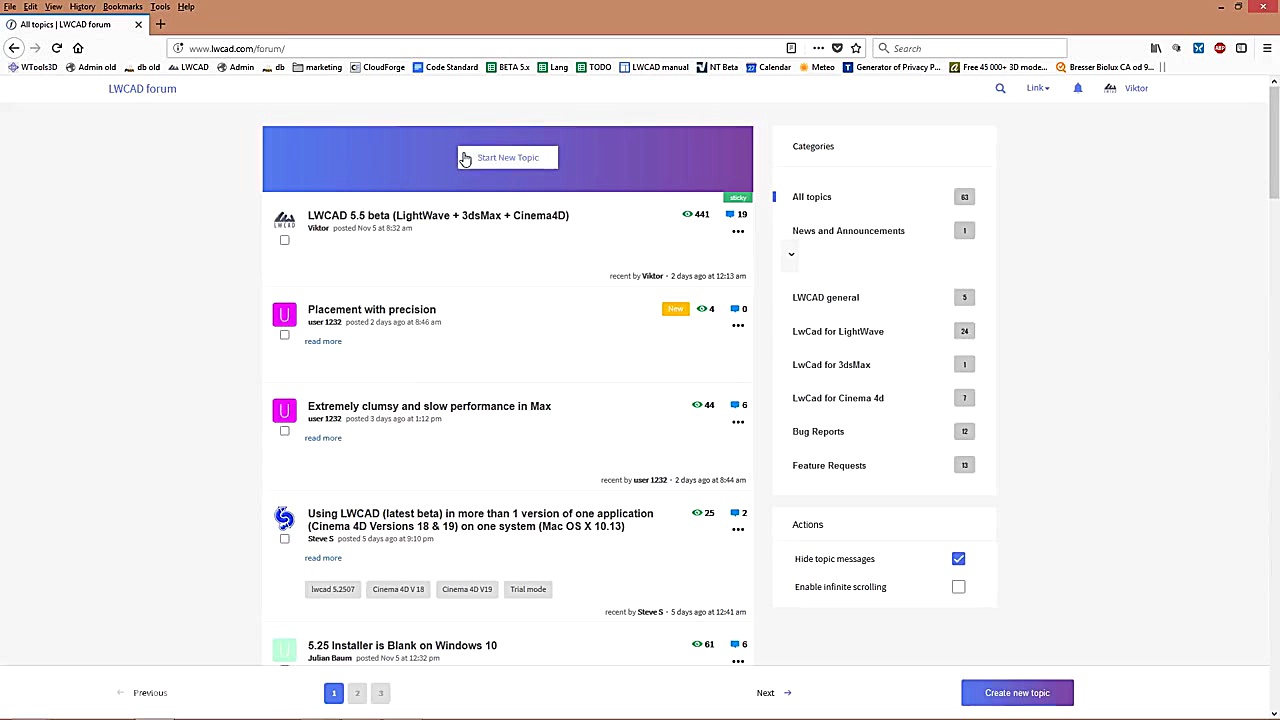Click Create new topic button
1280x720 pixels.
(1017, 693)
